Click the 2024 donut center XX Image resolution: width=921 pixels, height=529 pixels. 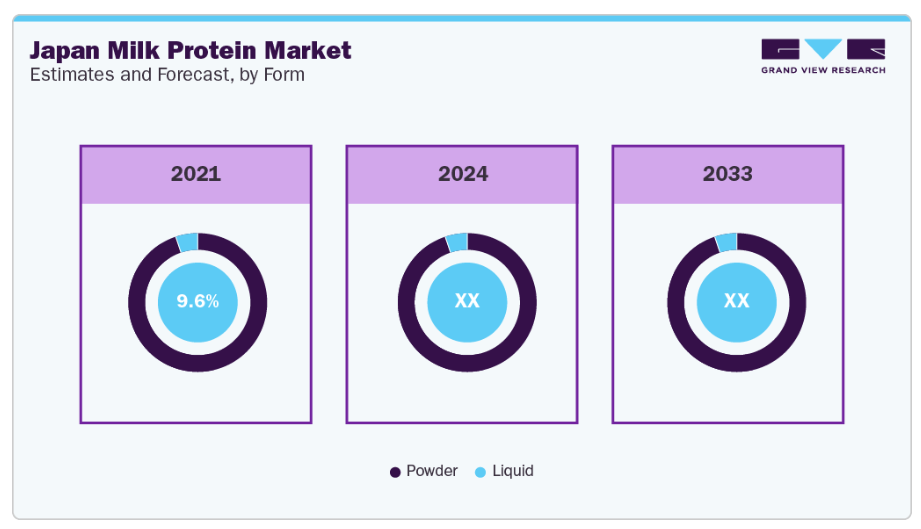tap(467, 301)
